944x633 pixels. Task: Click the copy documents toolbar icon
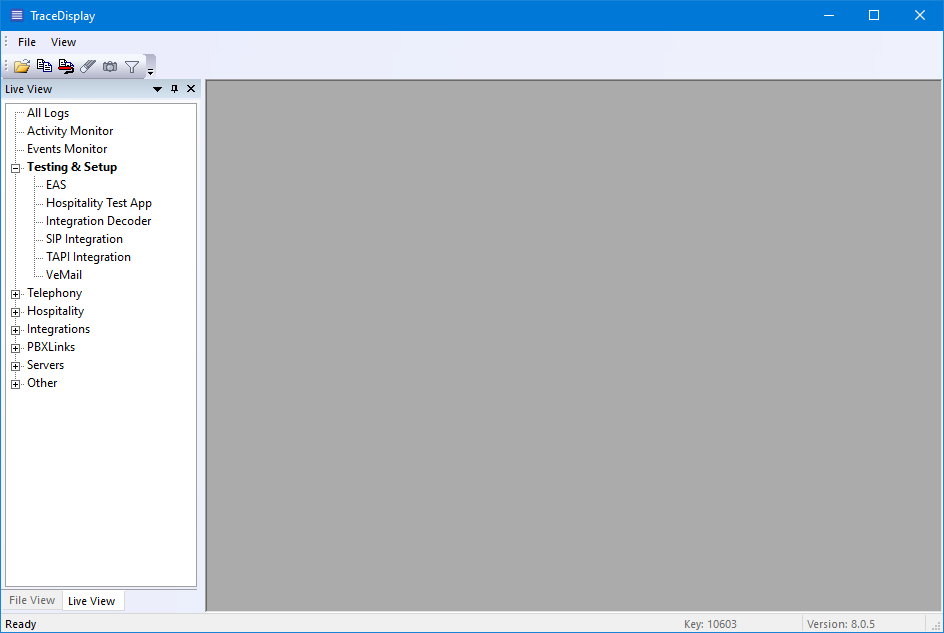(44, 66)
